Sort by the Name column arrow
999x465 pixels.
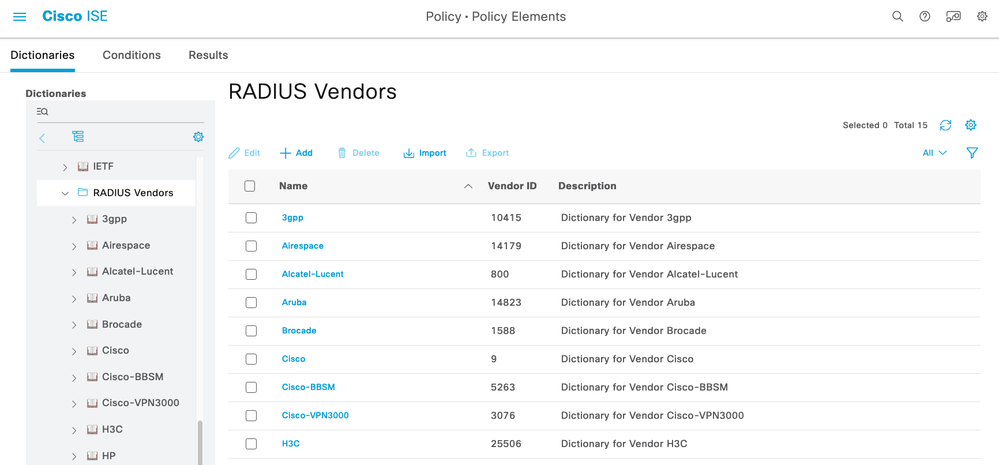pos(468,186)
